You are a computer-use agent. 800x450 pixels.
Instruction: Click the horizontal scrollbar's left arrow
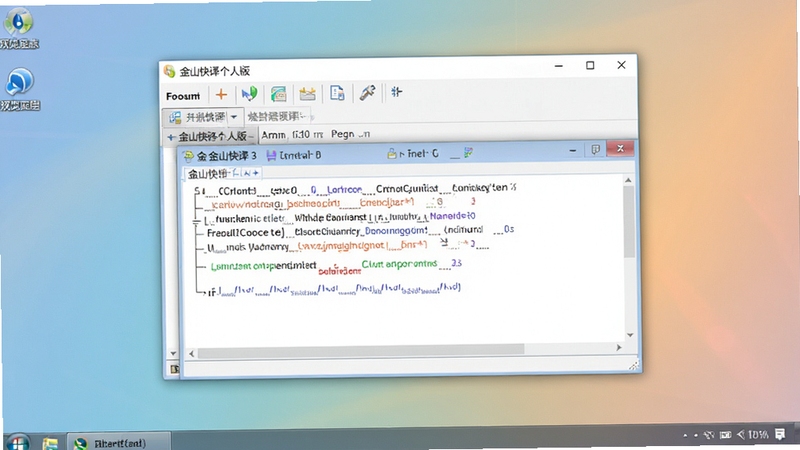click(191, 353)
